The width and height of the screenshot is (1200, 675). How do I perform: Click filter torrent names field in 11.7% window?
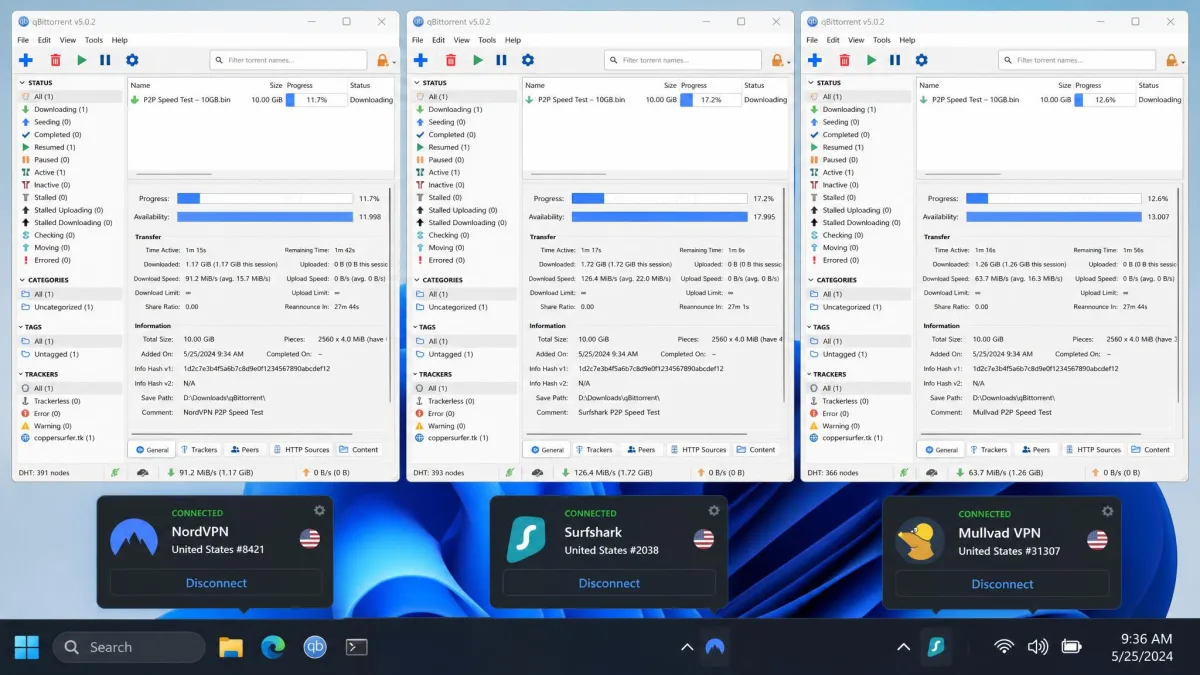coord(290,60)
